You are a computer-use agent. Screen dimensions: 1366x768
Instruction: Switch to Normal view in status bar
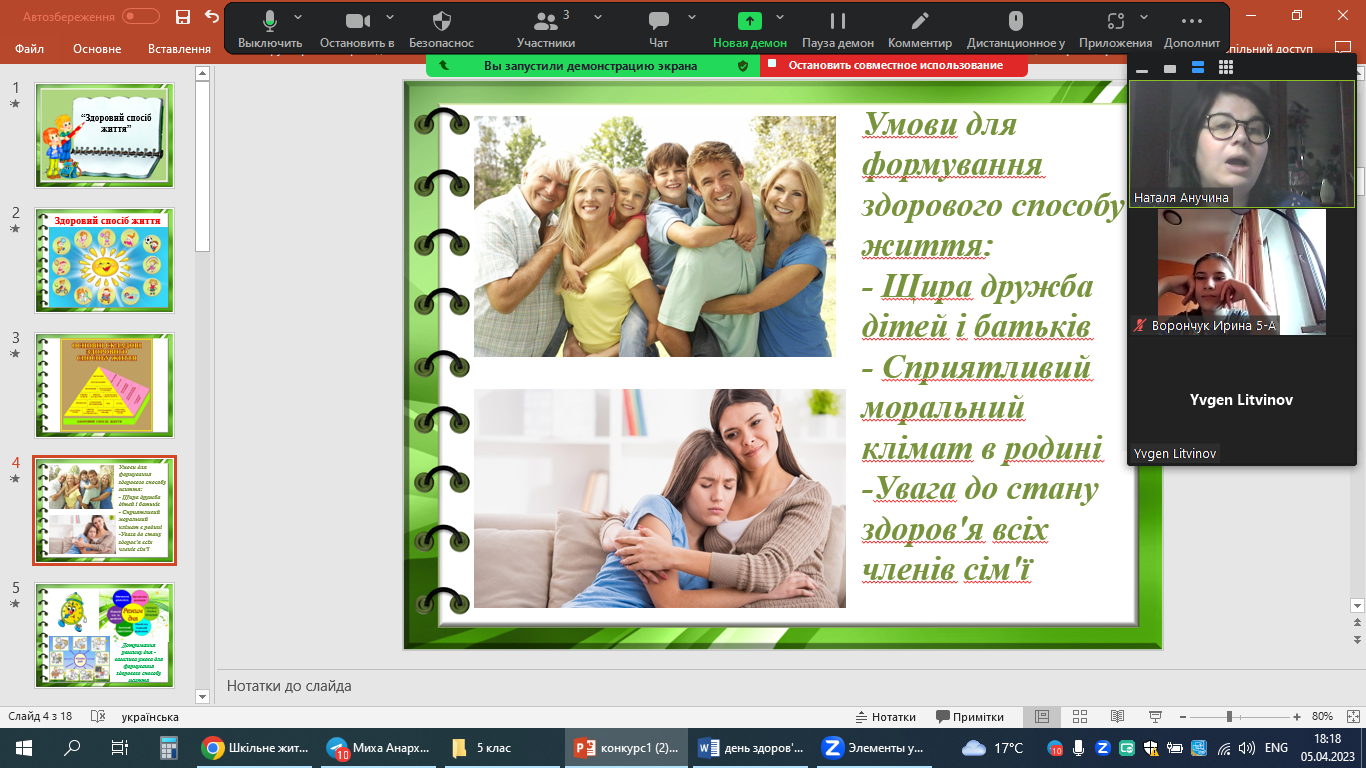tap(1041, 716)
